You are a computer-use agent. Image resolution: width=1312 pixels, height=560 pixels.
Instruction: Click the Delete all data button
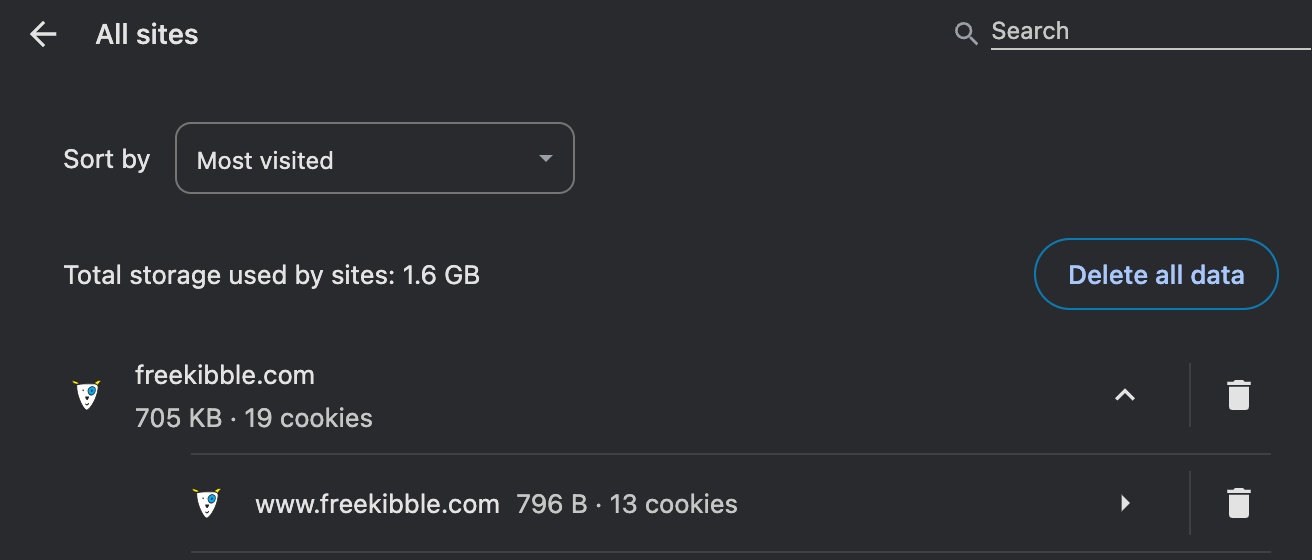1156,274
